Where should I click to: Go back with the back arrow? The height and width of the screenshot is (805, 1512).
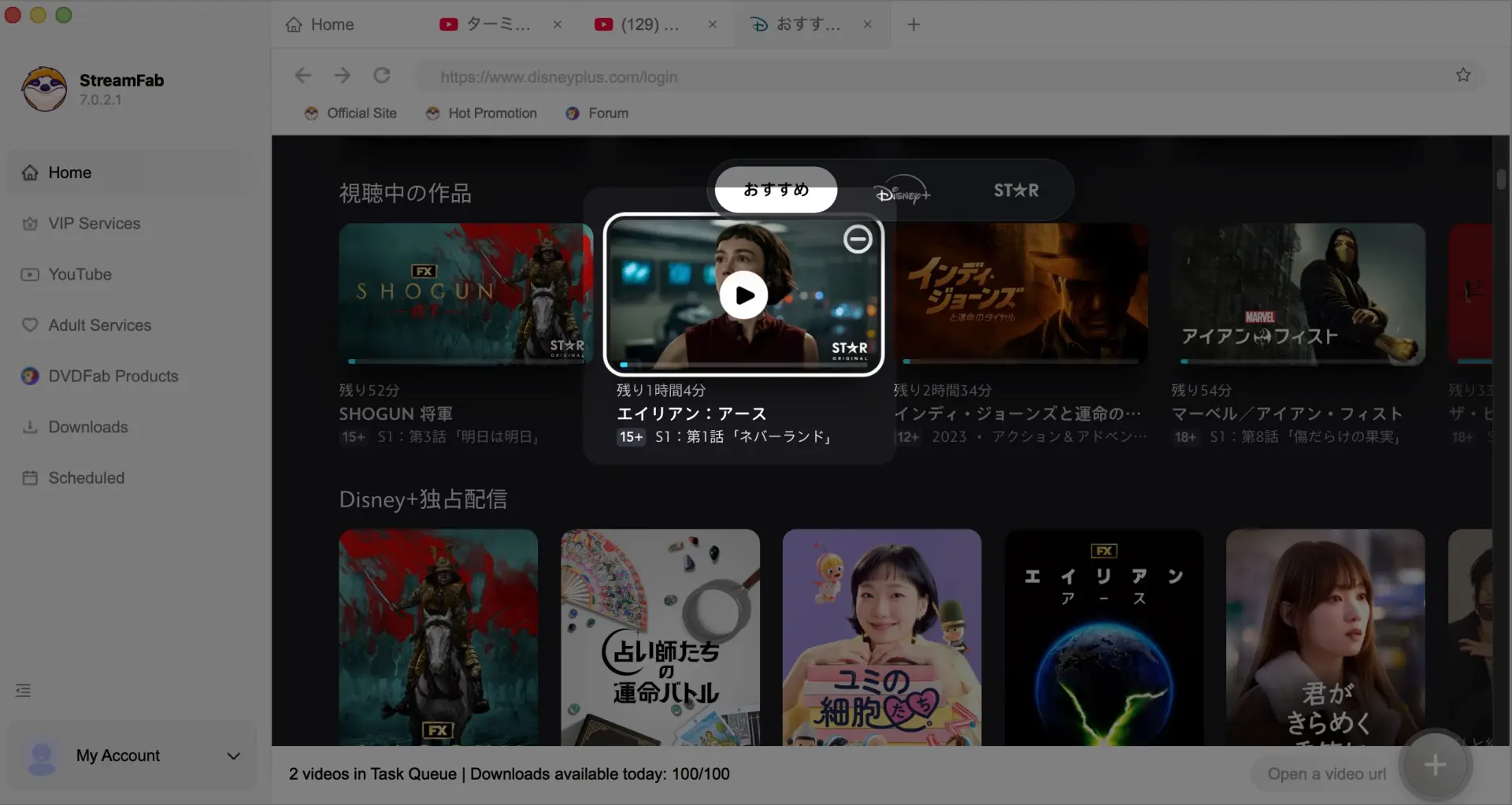tap(303, 76)
